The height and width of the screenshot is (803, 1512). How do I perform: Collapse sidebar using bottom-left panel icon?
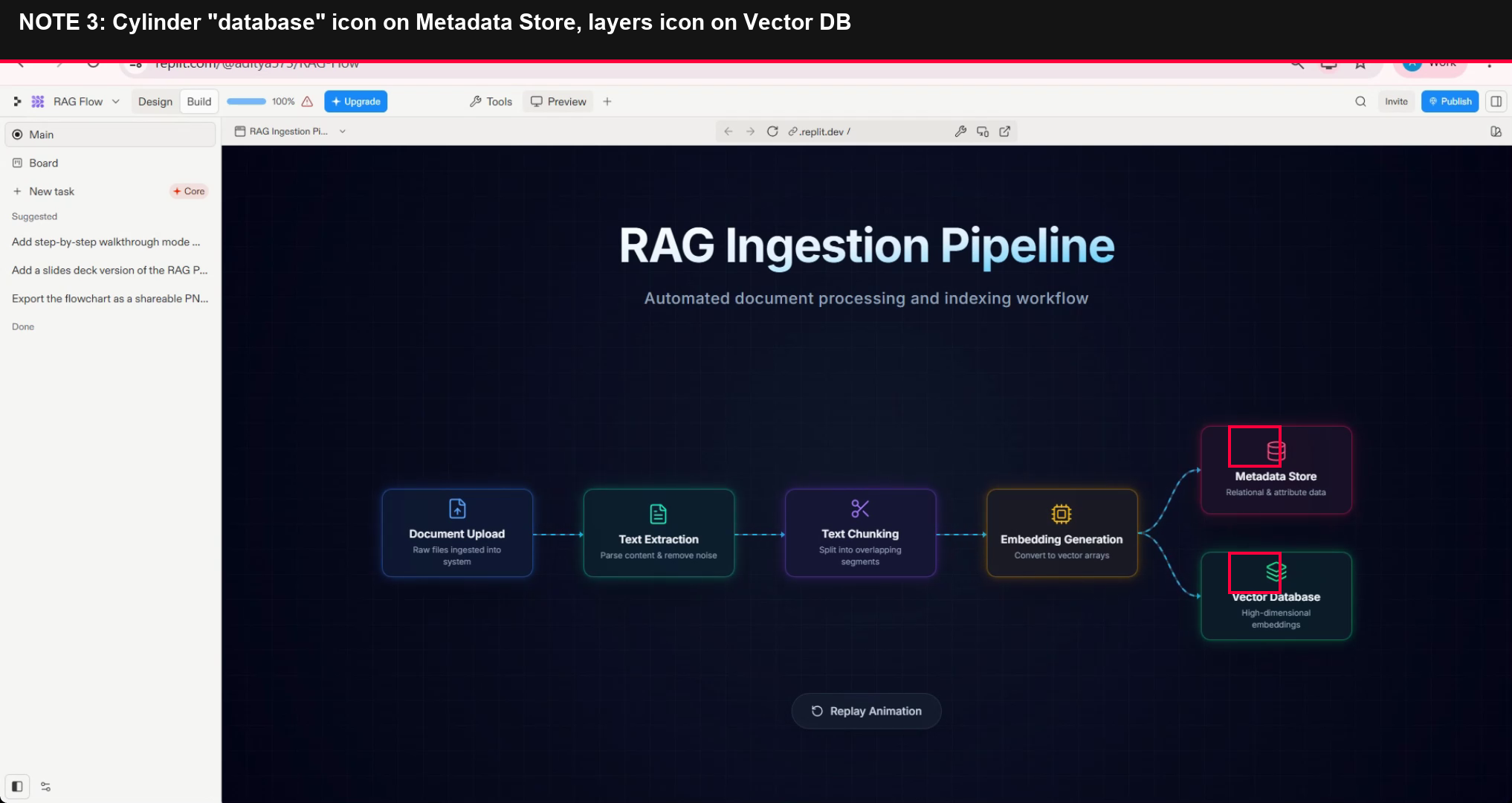pos(17,786)
